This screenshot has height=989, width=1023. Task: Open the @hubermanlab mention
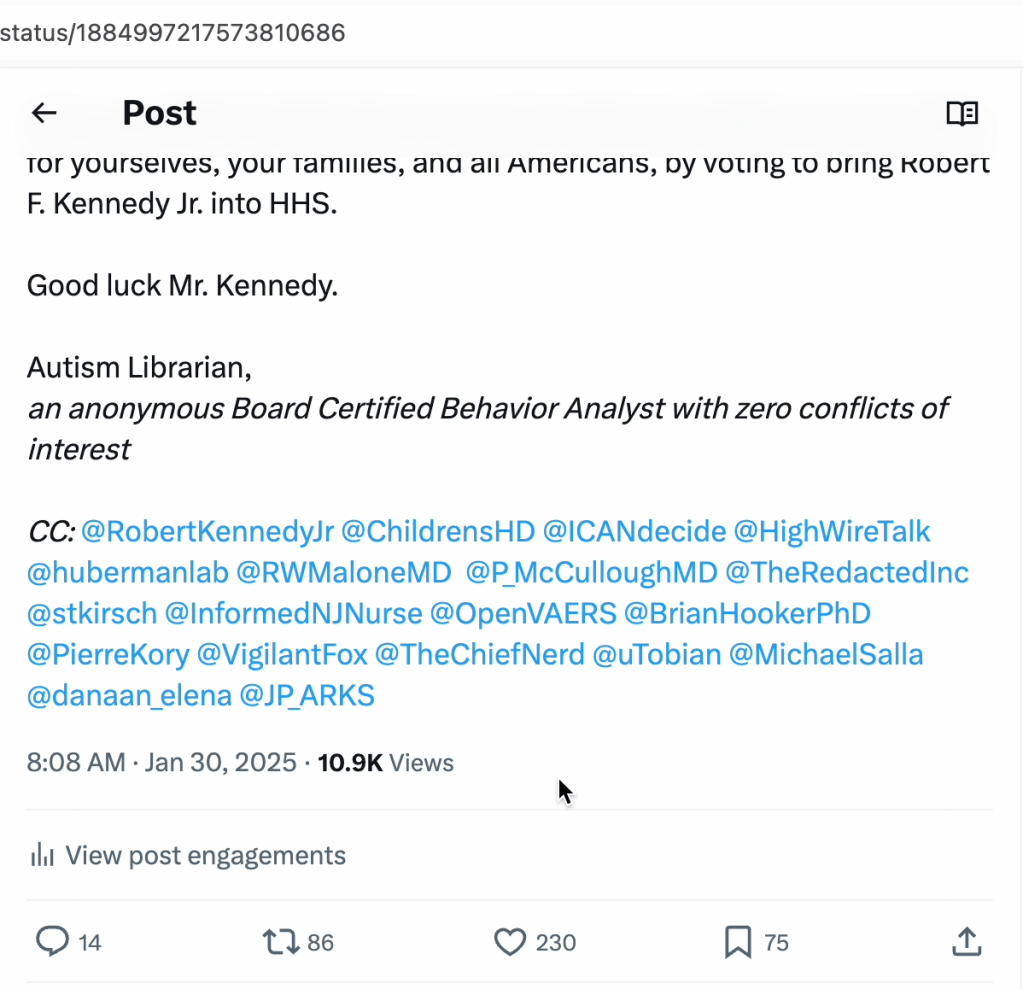coord(127,572)
